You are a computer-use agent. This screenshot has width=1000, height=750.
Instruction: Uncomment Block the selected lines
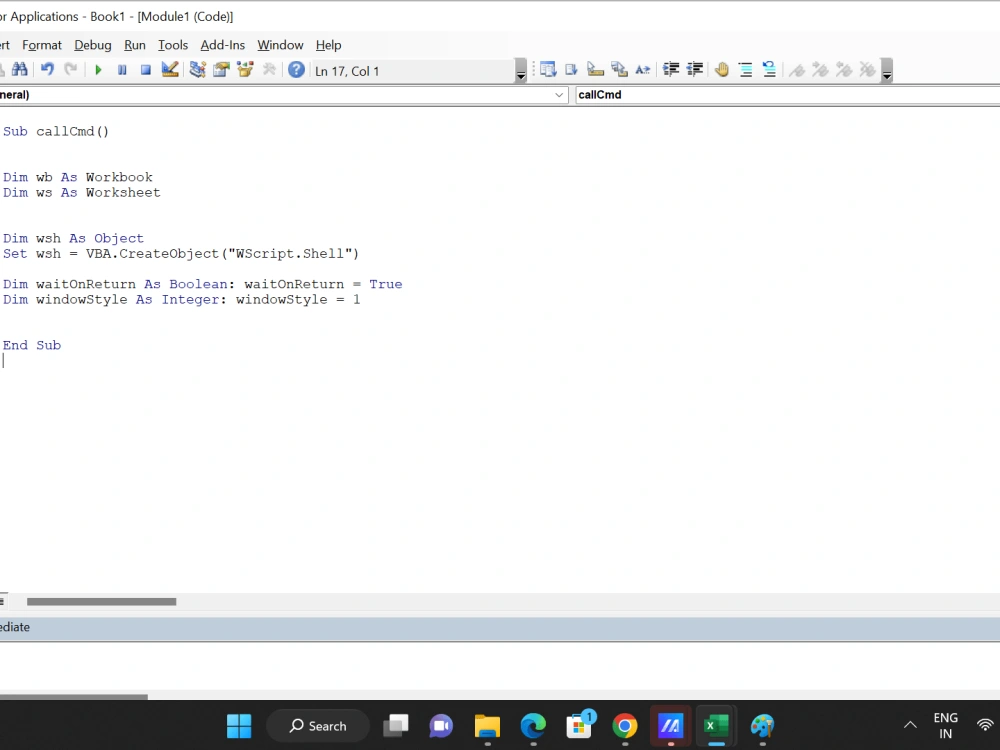pos(769,70)
